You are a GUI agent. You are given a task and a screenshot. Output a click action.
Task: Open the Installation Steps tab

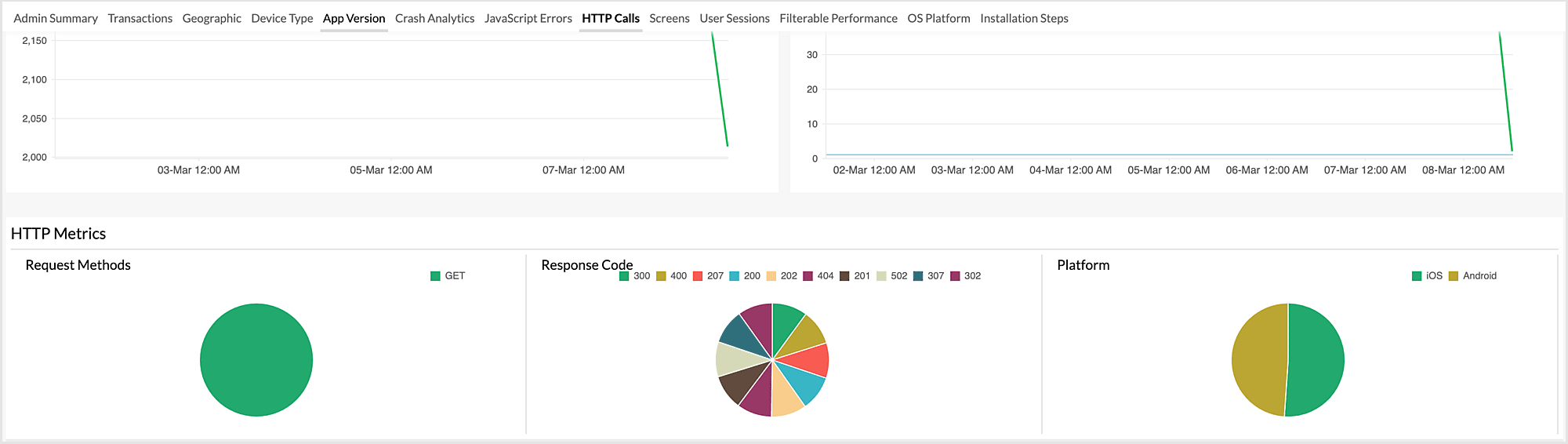(x=1023, y=18)
